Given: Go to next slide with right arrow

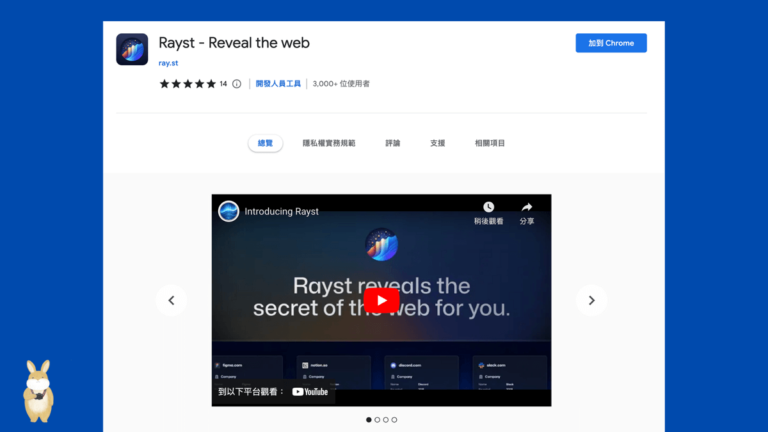Looking at the screenshot, I should 591,300.
